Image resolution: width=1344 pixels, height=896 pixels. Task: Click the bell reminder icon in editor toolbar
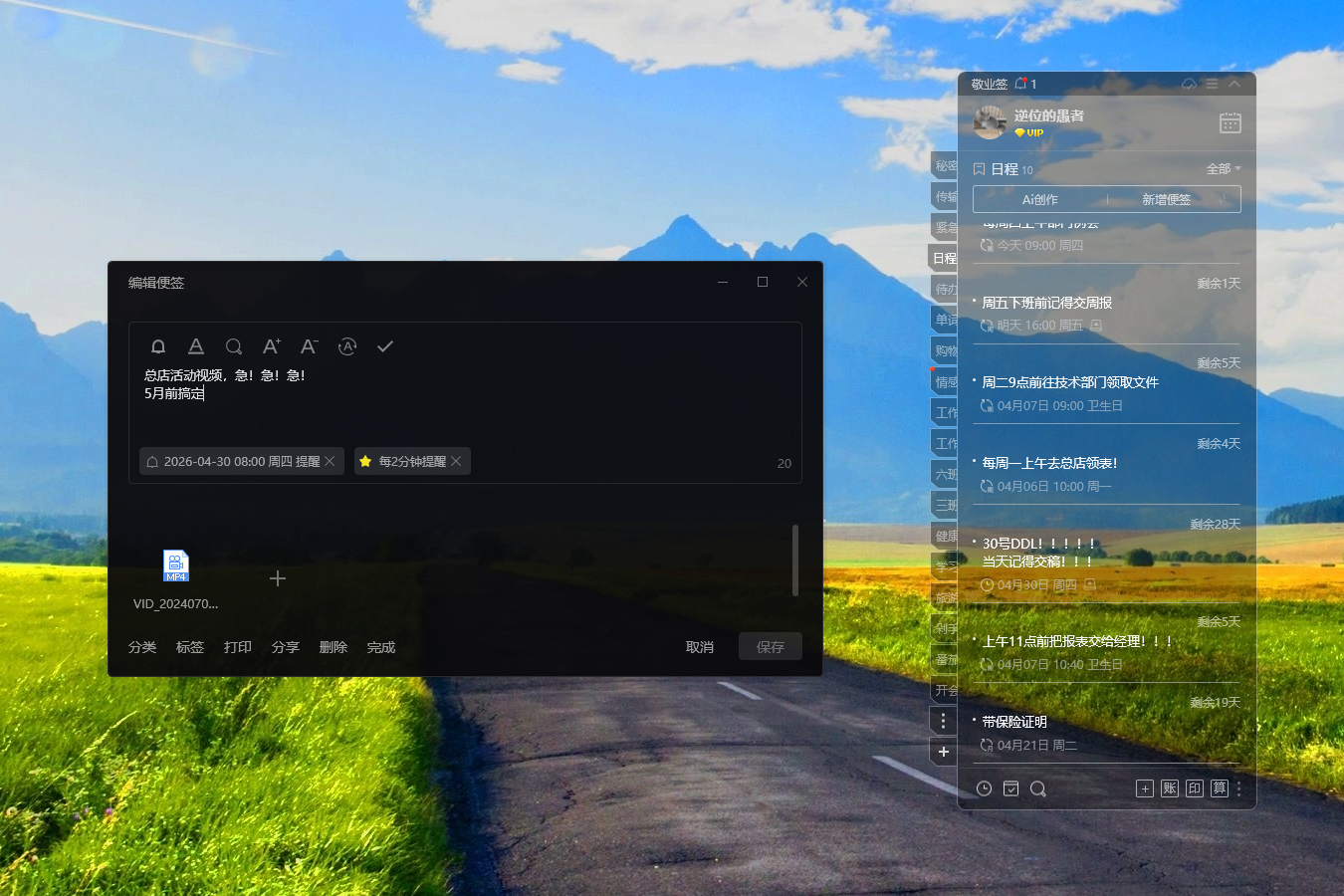click(157, 346)
